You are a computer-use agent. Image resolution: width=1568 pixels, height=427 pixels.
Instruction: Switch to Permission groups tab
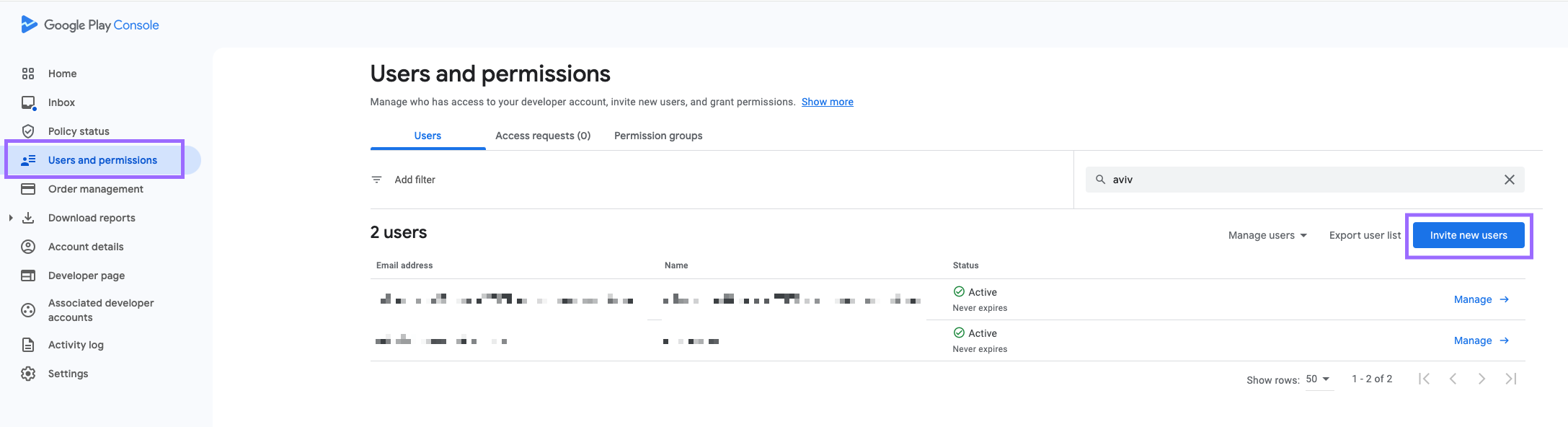tap(658, 136)
